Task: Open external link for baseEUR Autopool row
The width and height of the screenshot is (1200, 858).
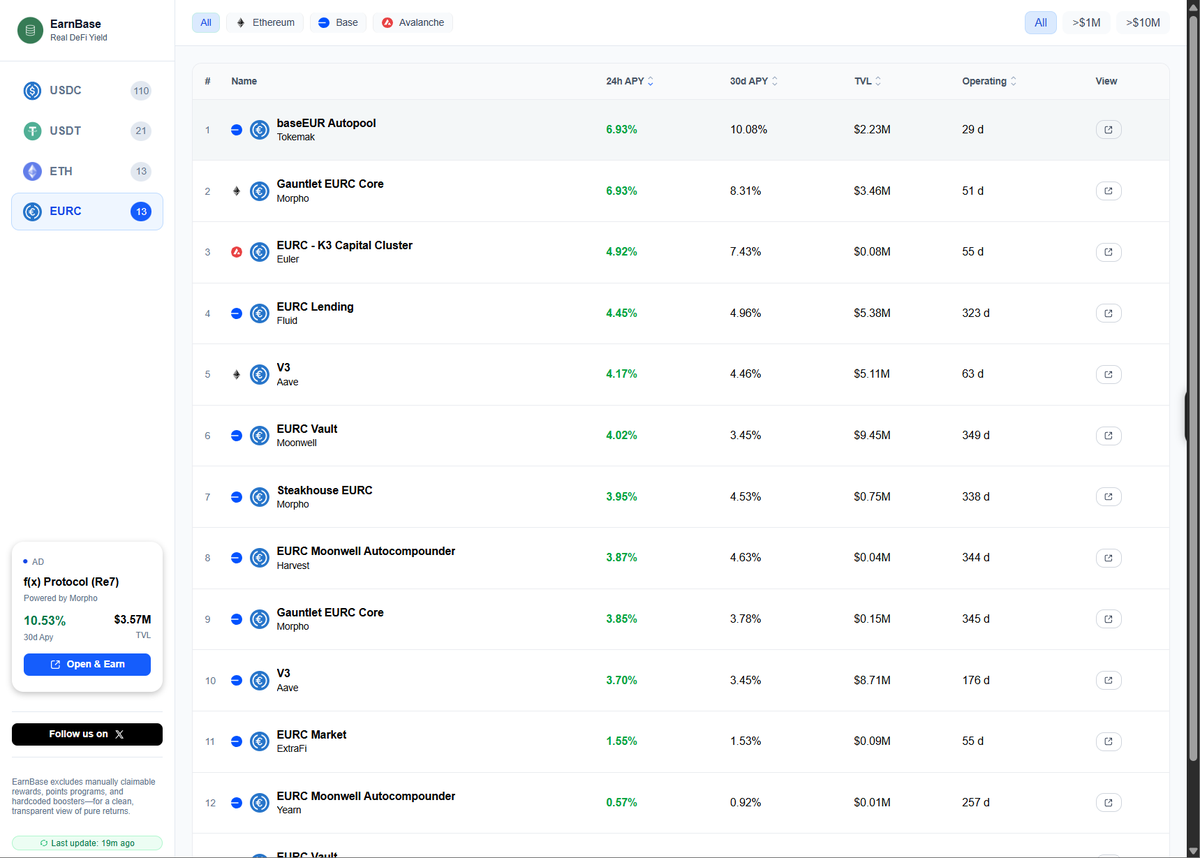Action: pos(1108,130)
